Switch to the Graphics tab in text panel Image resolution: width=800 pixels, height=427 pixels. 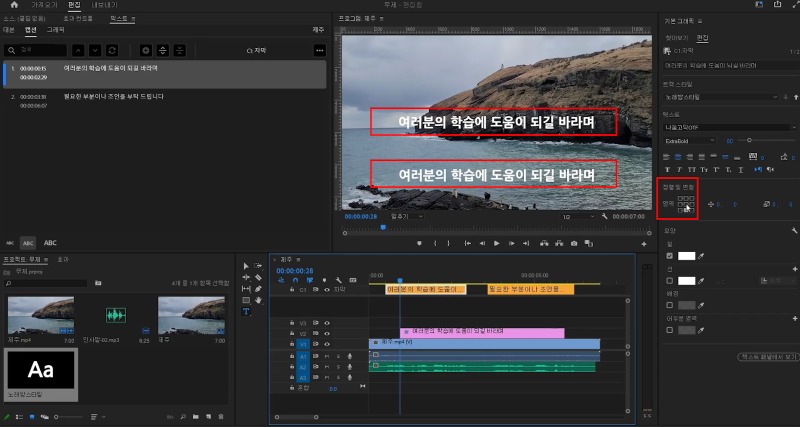[x=56, y=30]
